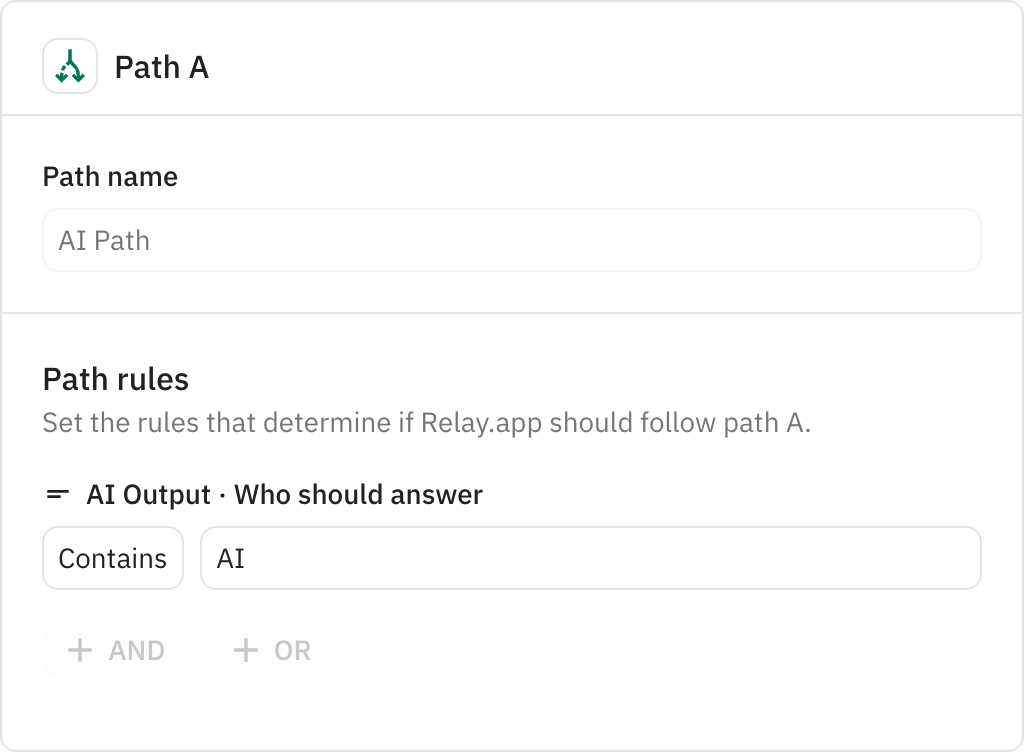The height and width of the screenshot is (752, 1024).
Task: Click the Path rules heading
Action: (117, 379)
